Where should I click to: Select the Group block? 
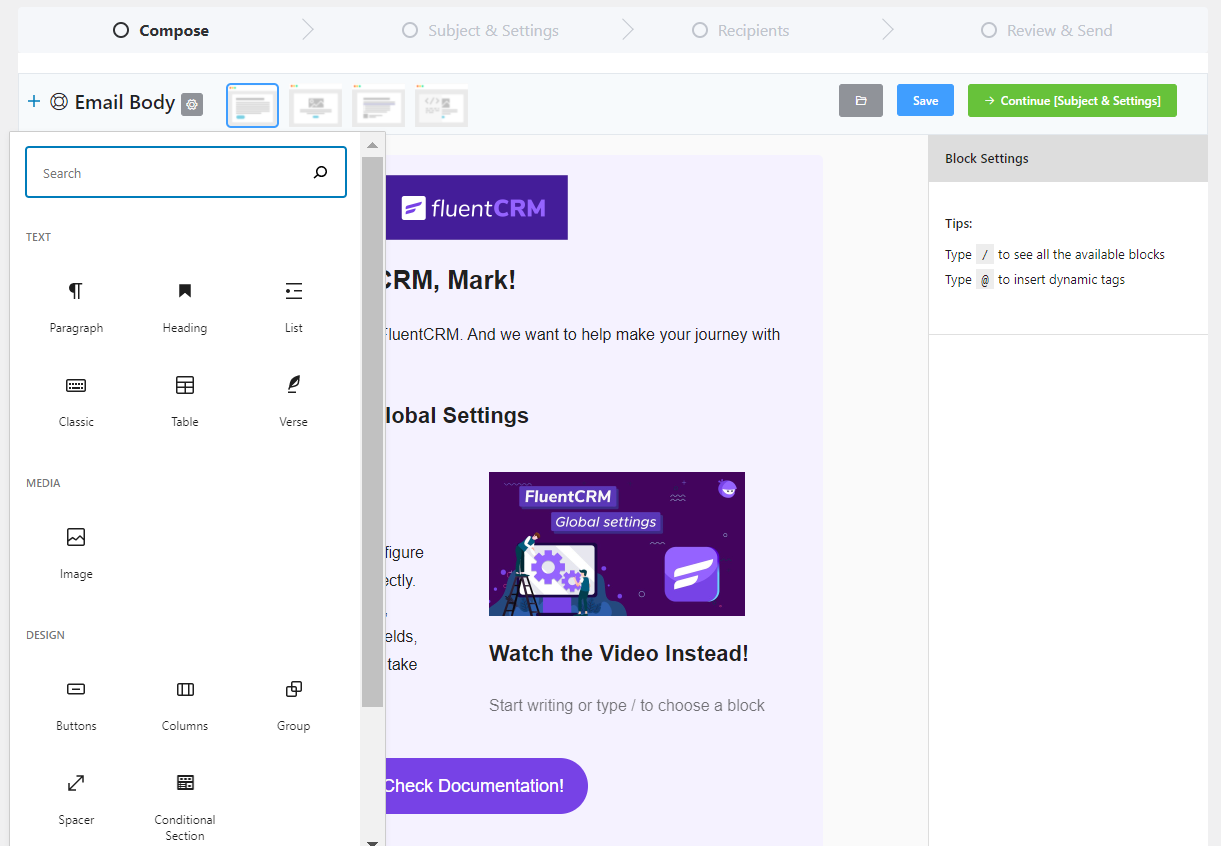[x=293, y=703]
